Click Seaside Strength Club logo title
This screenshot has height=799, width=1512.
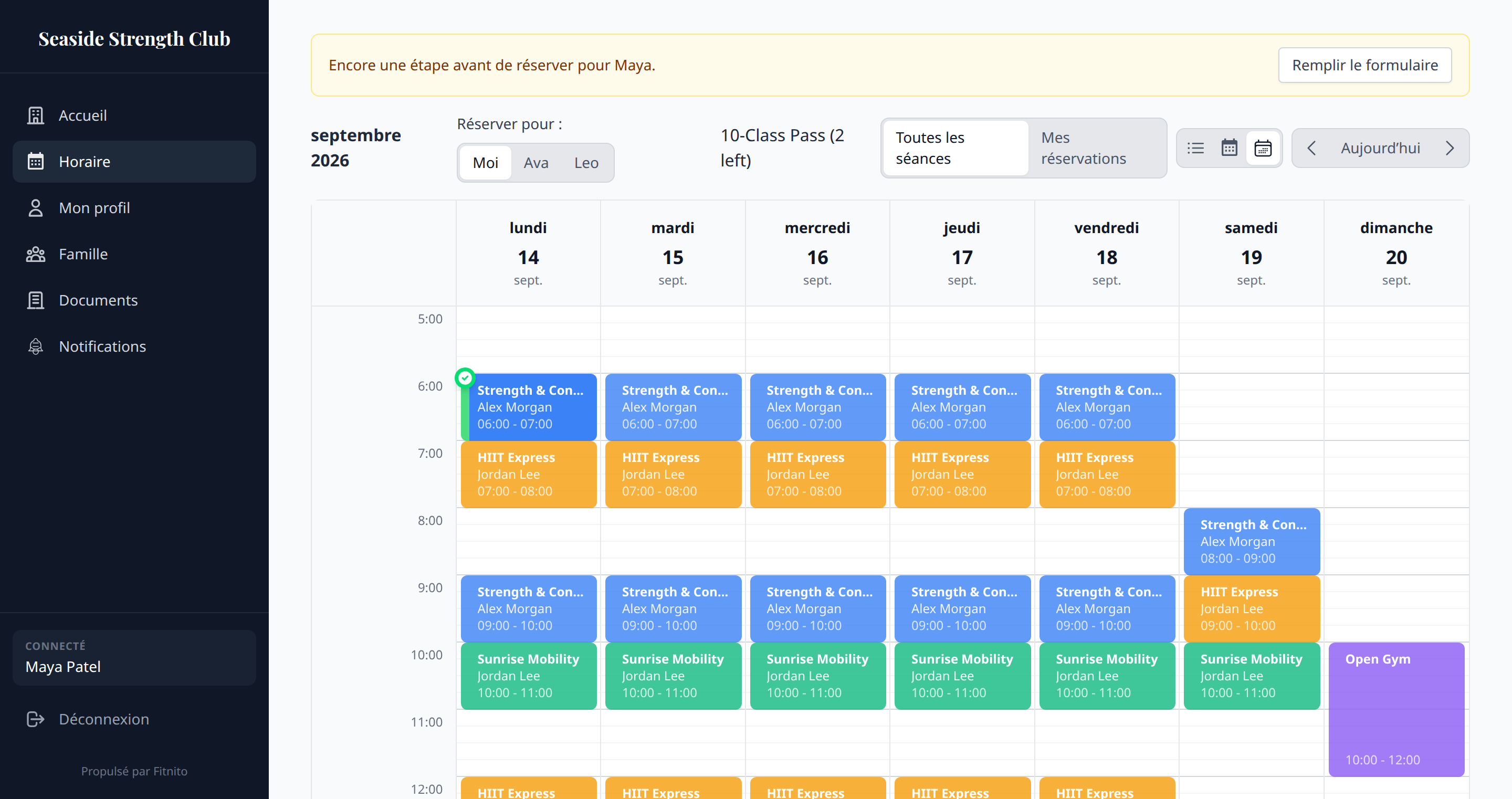point(134,39)
